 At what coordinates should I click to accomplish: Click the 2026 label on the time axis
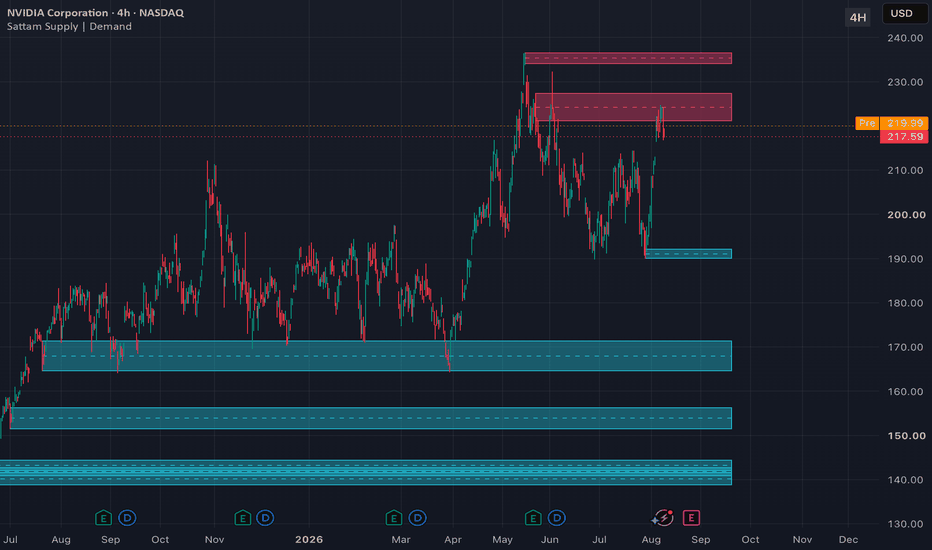(309, 539)
